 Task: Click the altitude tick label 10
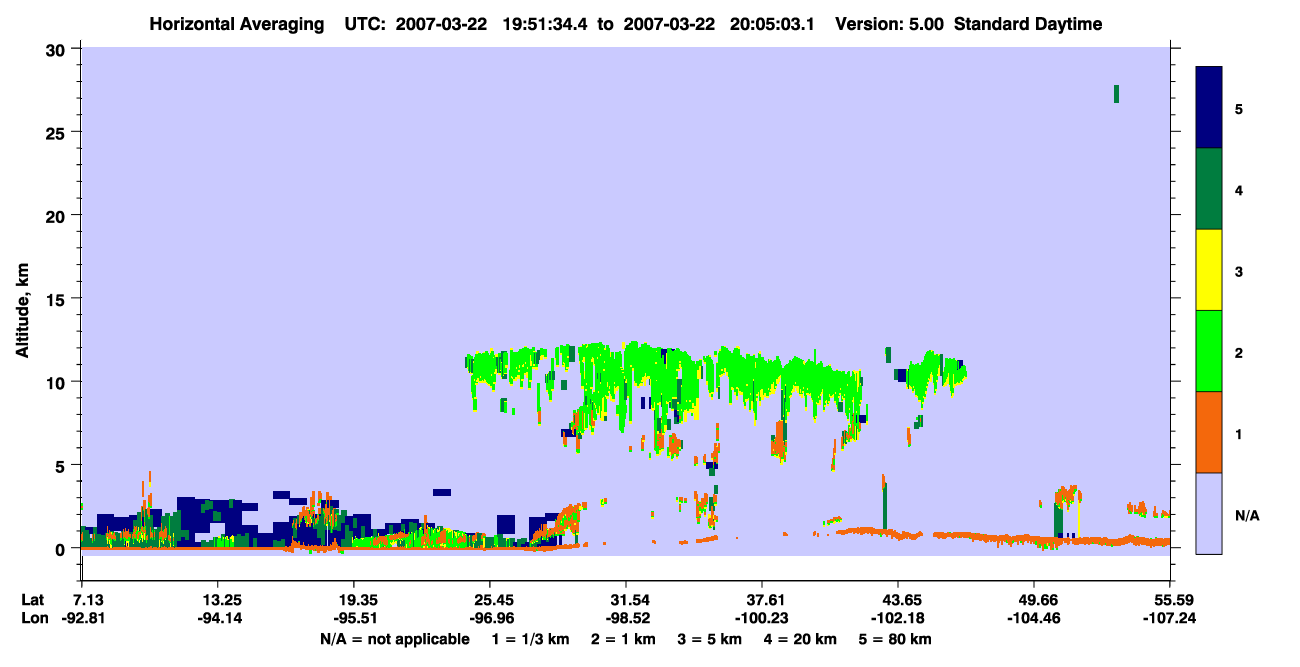click(x=58, y=382)
